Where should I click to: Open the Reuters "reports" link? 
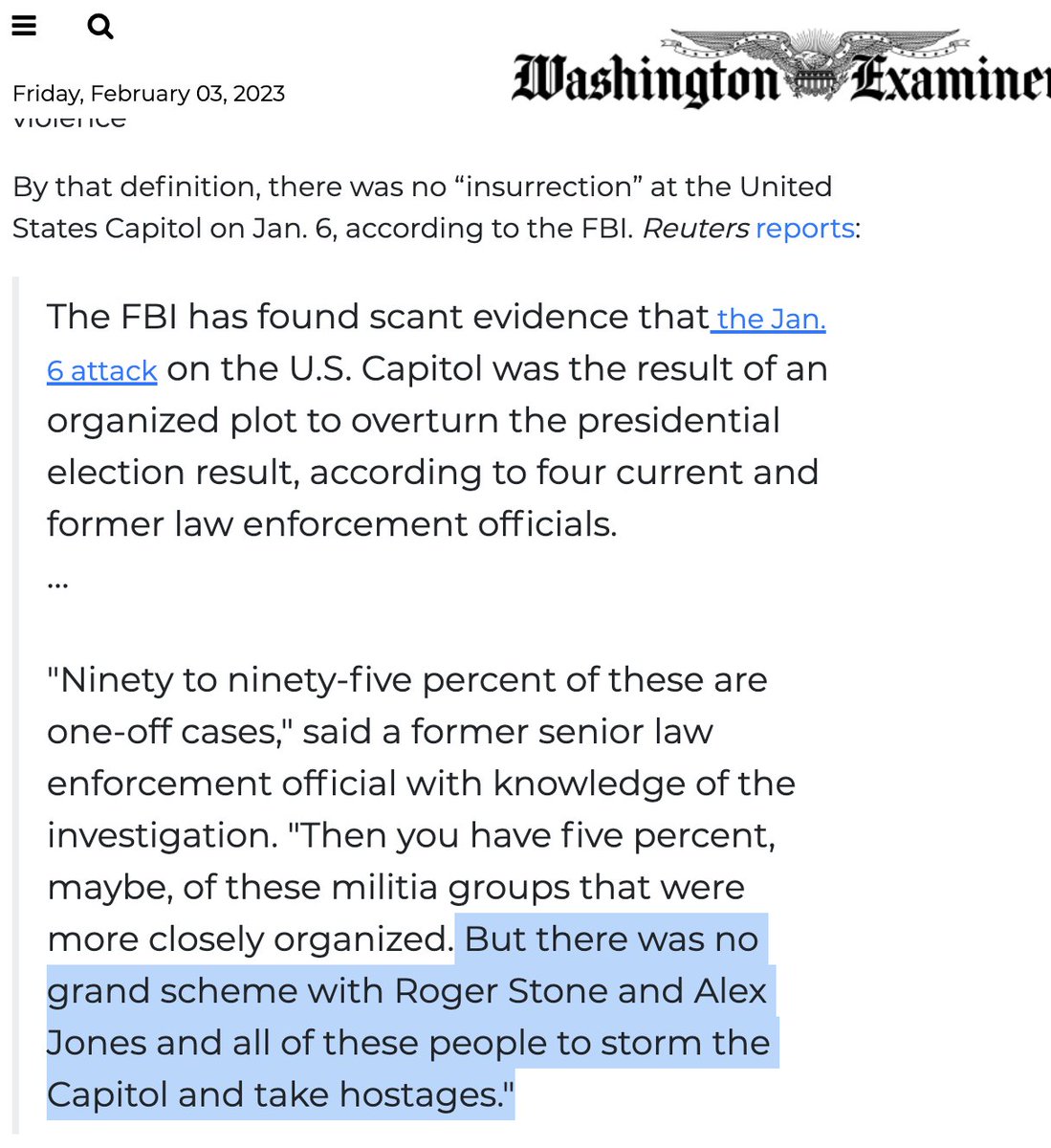click(804, 229)
